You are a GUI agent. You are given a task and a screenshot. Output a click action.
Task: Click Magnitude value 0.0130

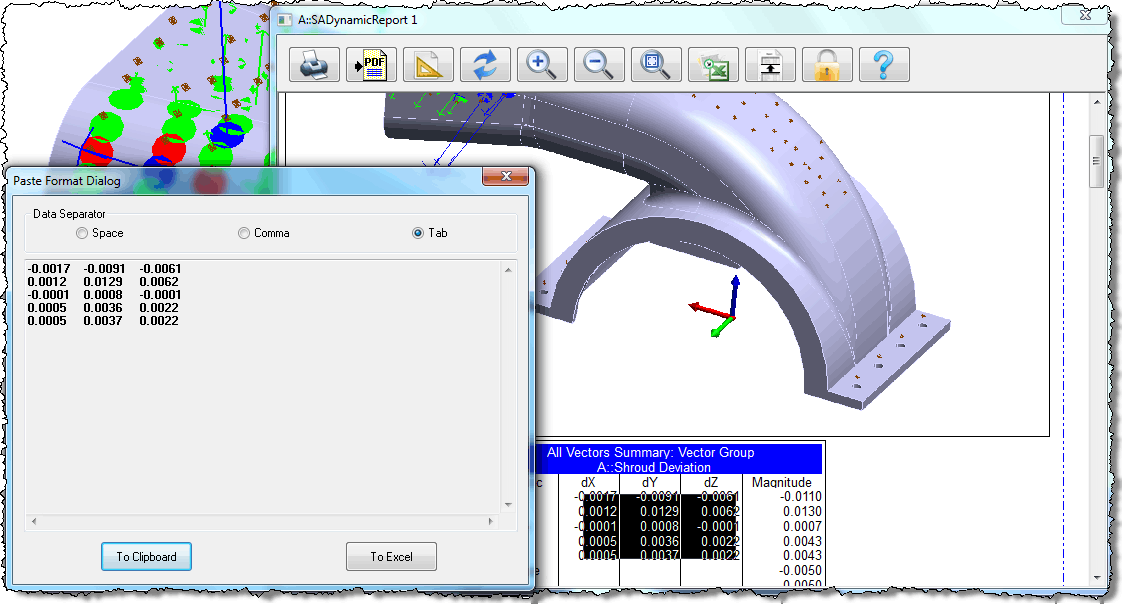[x=802, y=512]
